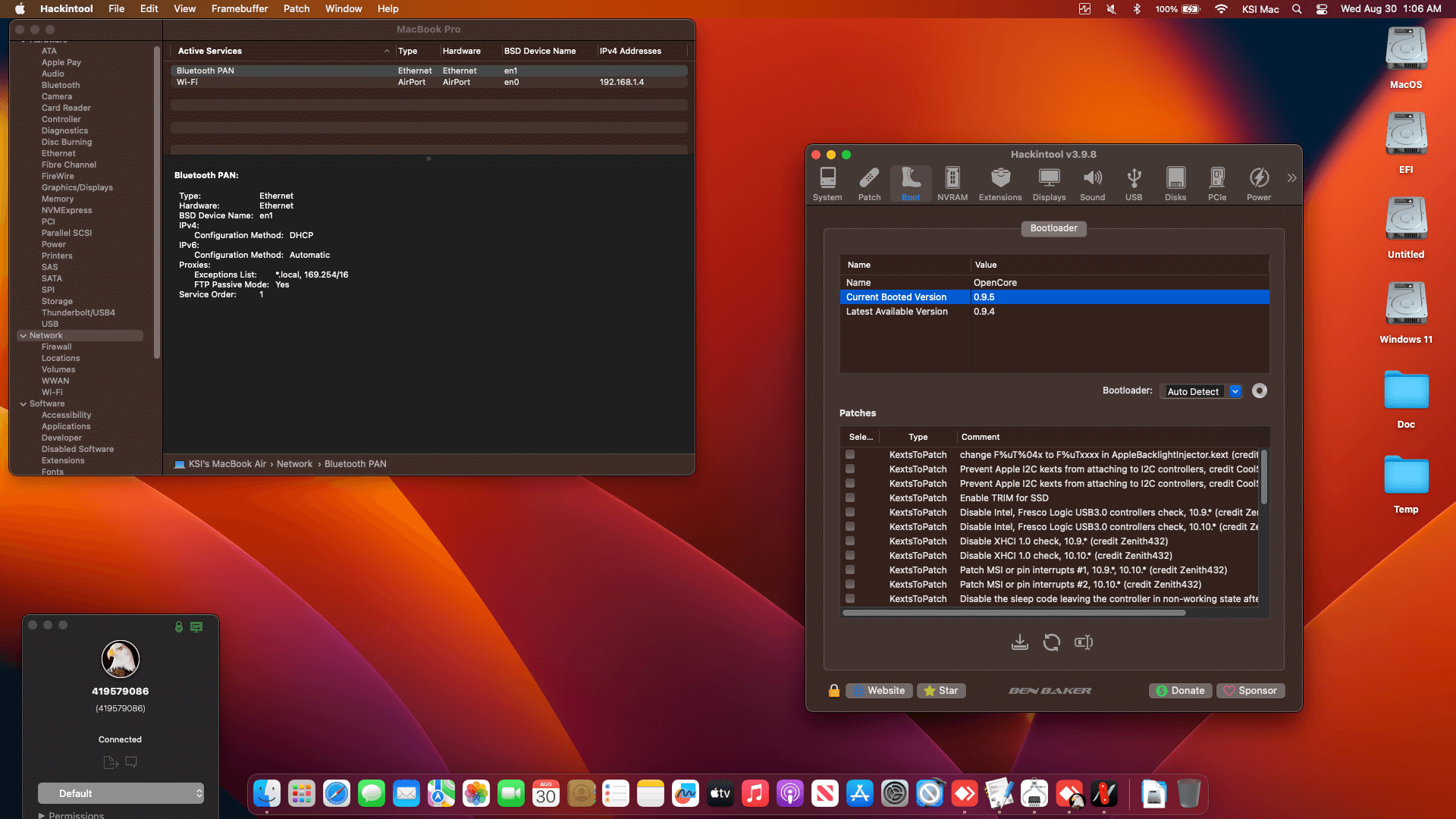Open the Framebuffer menu
This screenshot has height=819, width=1456.
click(239, 9)
